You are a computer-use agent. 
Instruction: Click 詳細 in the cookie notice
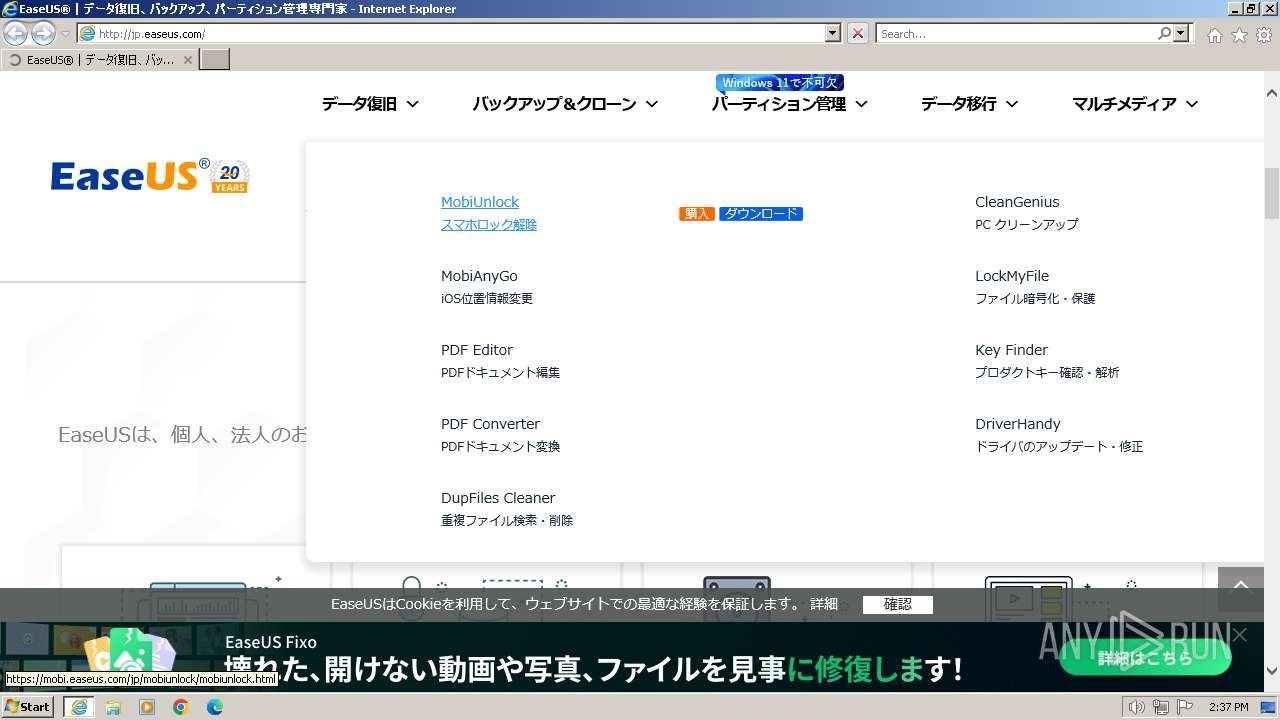[x=824, y=604]
